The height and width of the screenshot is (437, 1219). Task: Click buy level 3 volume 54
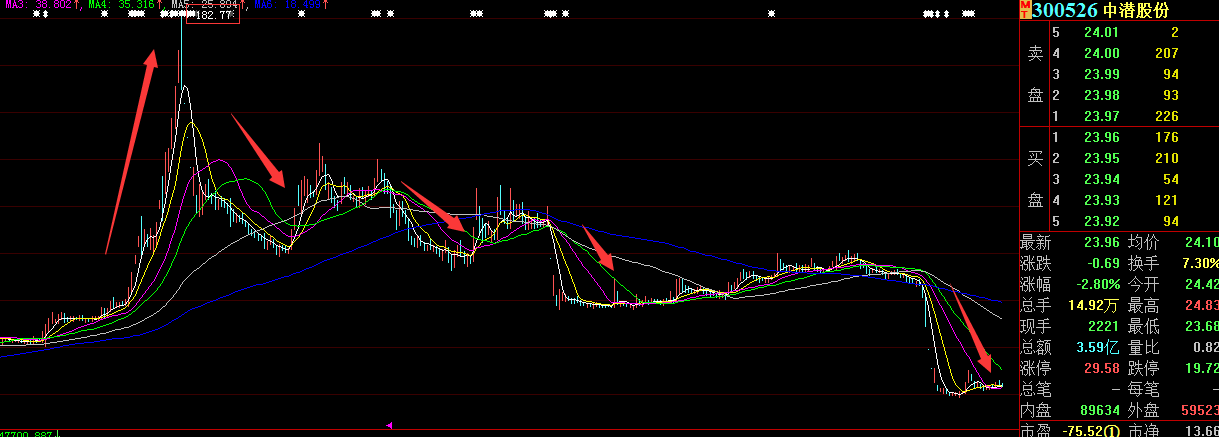pyautogui.click(x=1171, y=179)
